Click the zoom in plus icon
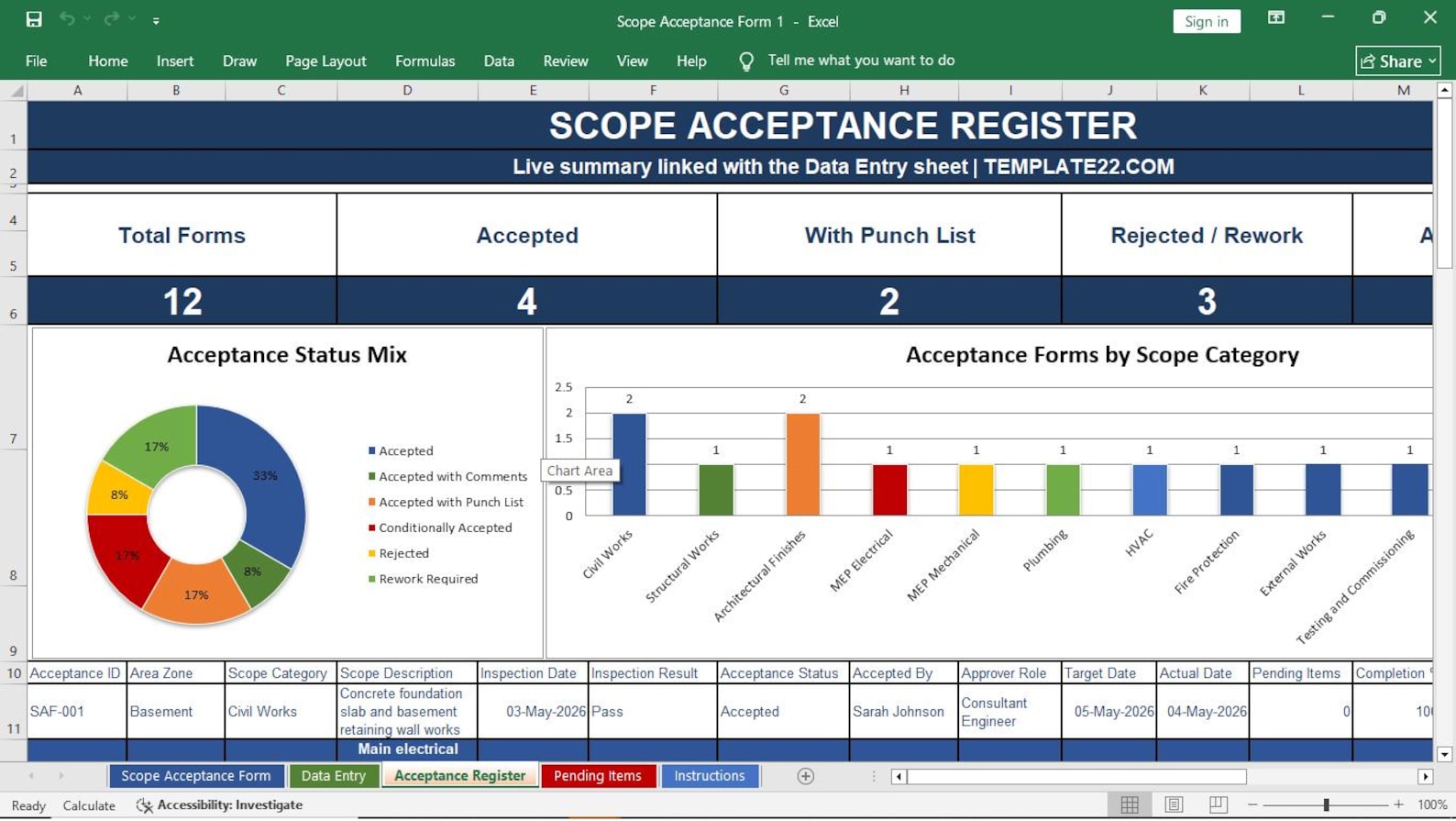1456x821 pixels. [x=1398, y=804]
